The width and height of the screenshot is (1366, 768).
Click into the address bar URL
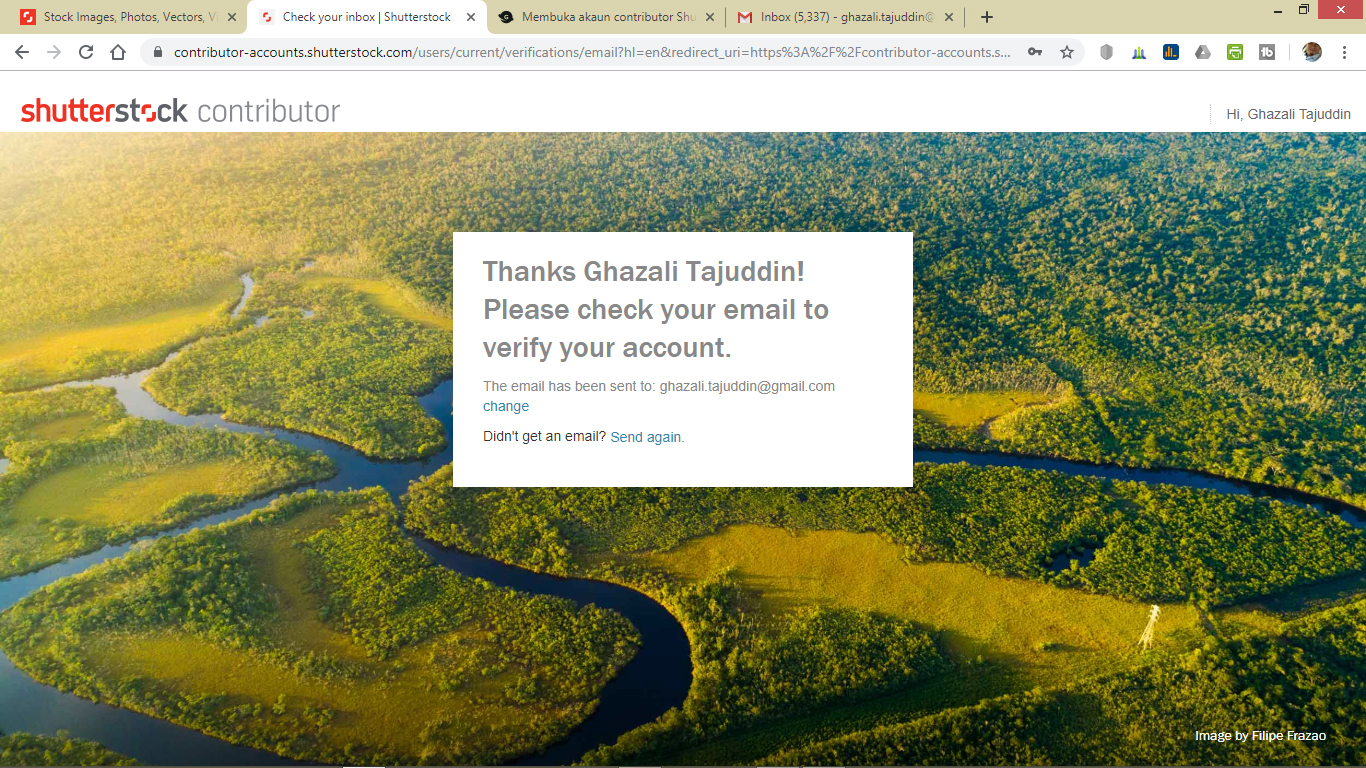coord(592,52)
